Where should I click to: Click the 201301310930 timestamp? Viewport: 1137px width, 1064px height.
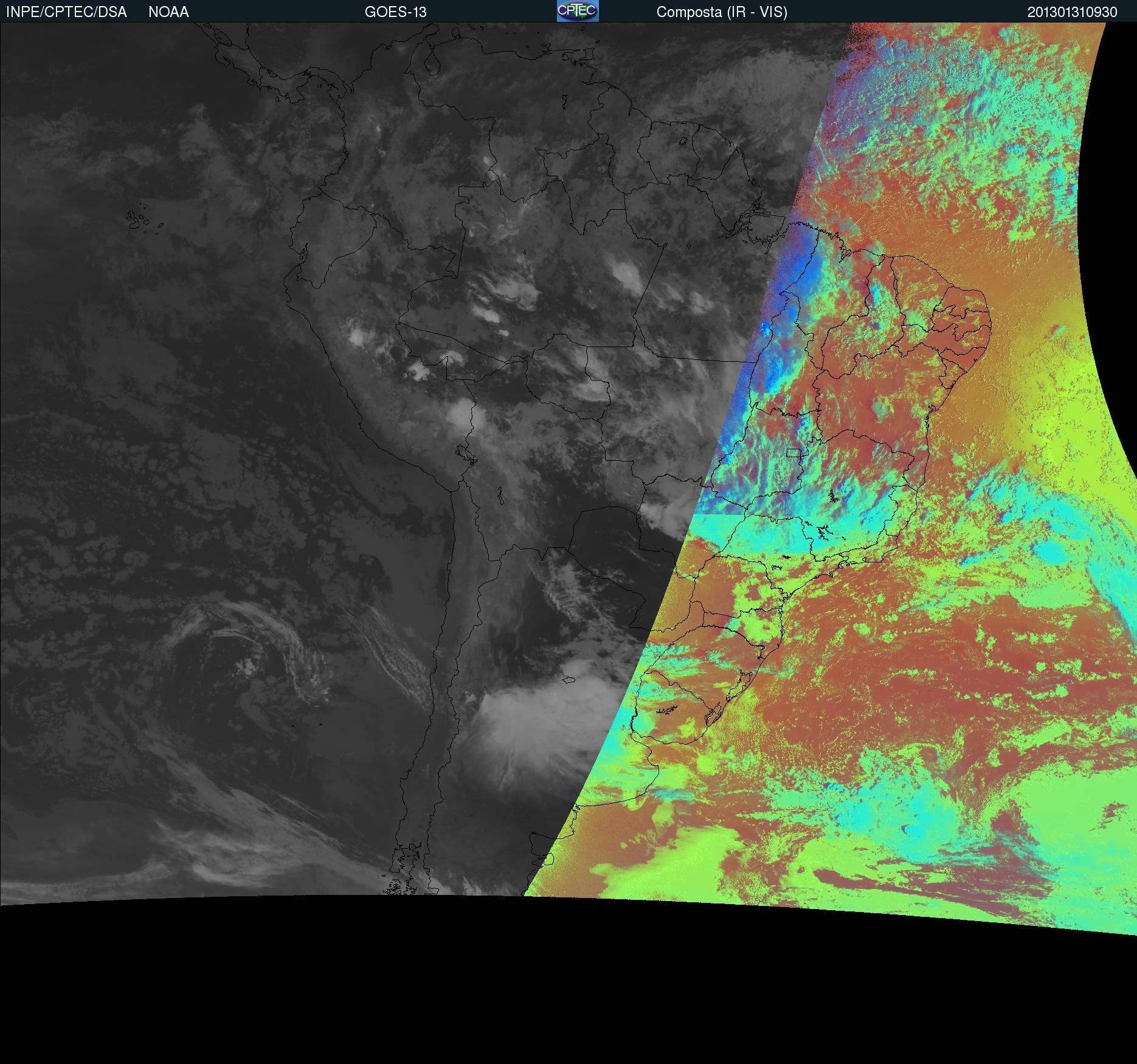point(1072,12)
